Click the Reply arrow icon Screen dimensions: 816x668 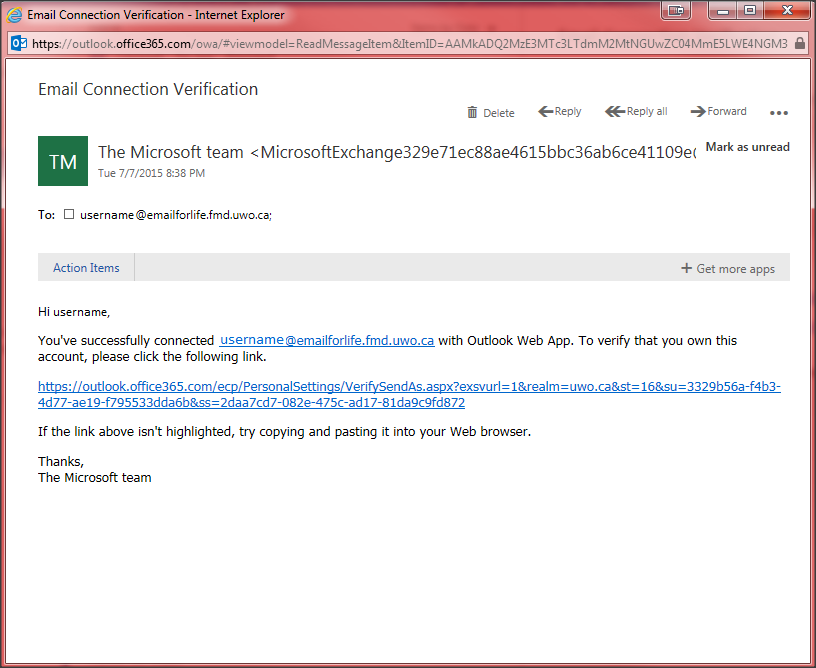coord(546,112)
